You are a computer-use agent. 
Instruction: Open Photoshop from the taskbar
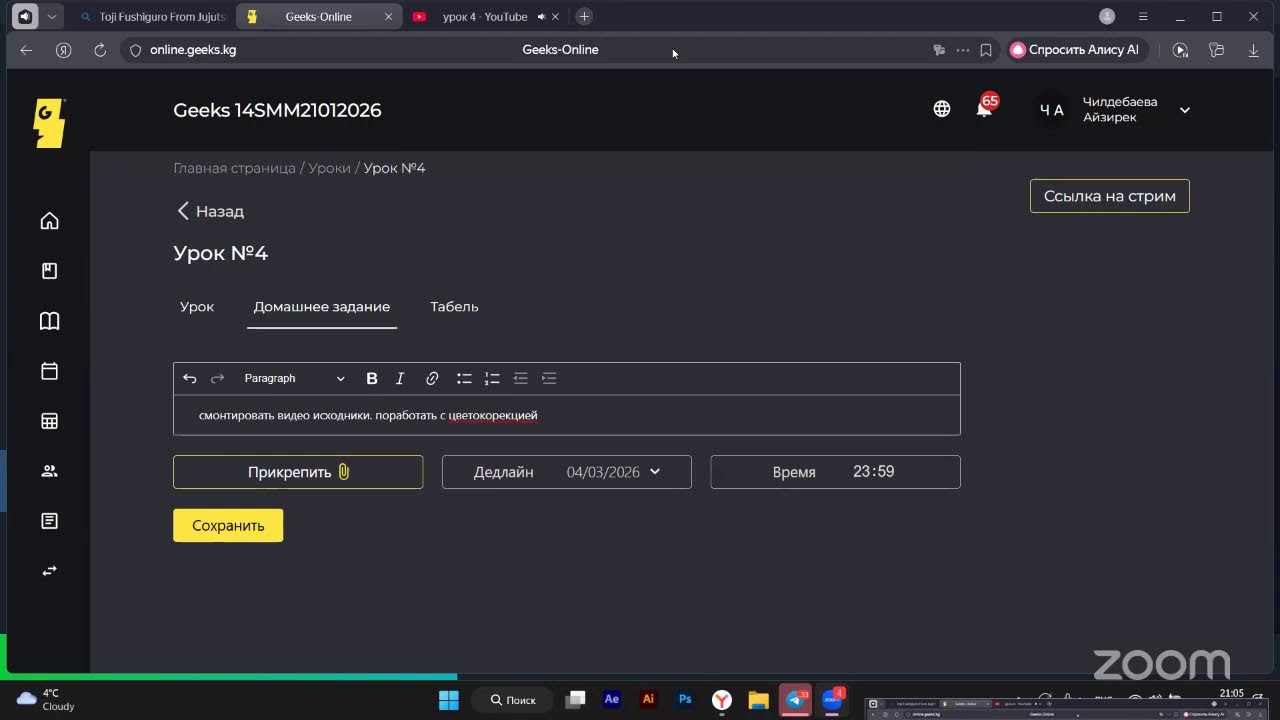coord(685,700)
